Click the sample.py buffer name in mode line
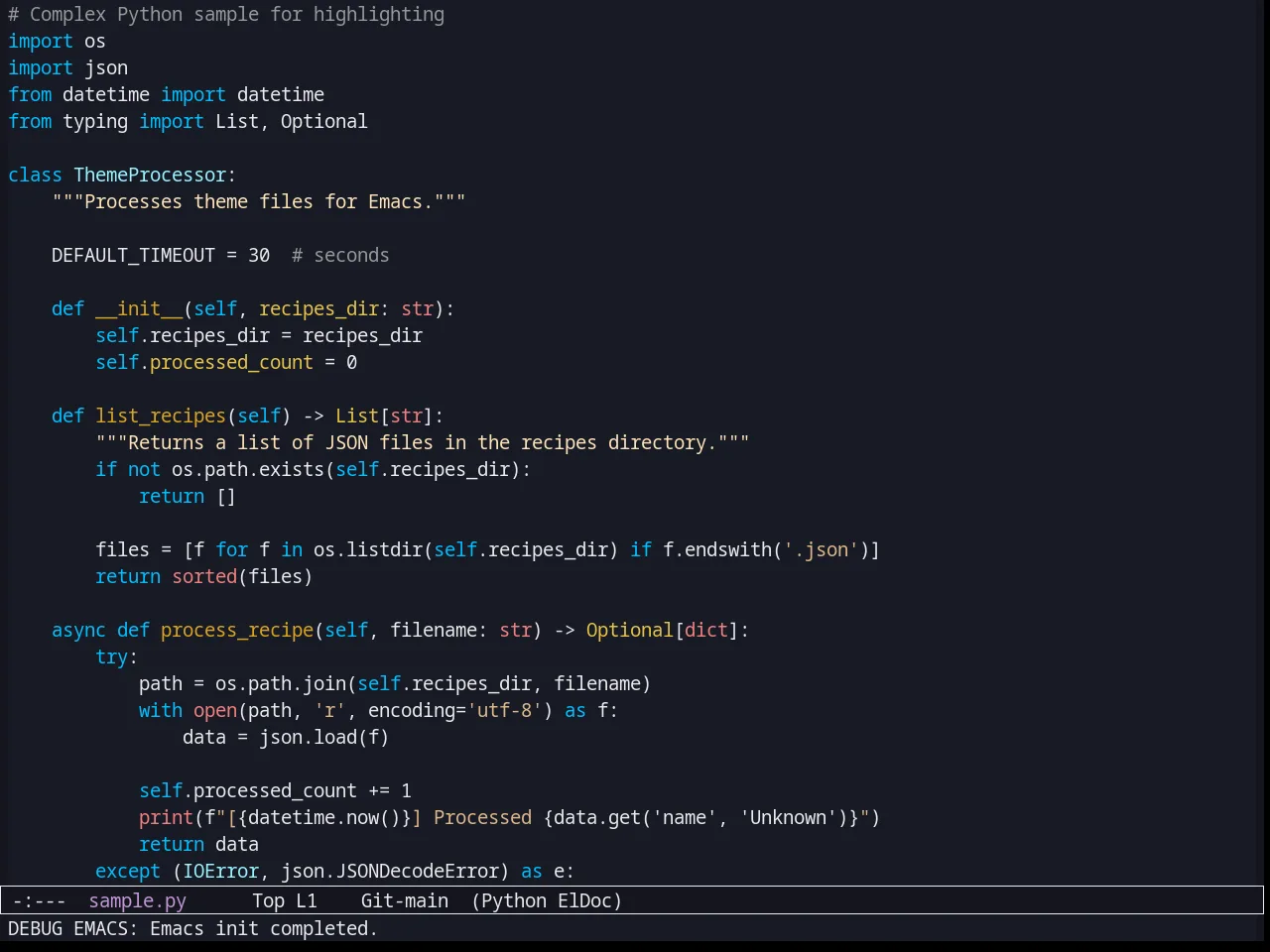Screen dimensions: 1270x952 click(137, 900)
